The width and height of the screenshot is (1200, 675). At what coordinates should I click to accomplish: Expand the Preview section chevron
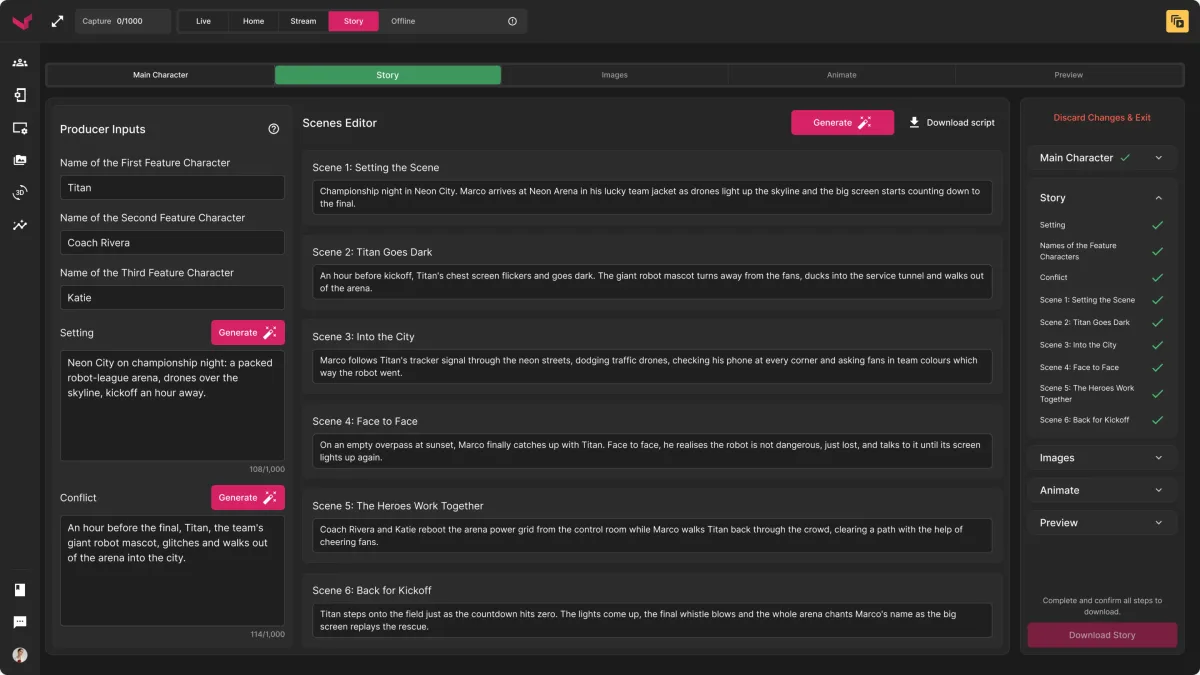coord(1159,522)
